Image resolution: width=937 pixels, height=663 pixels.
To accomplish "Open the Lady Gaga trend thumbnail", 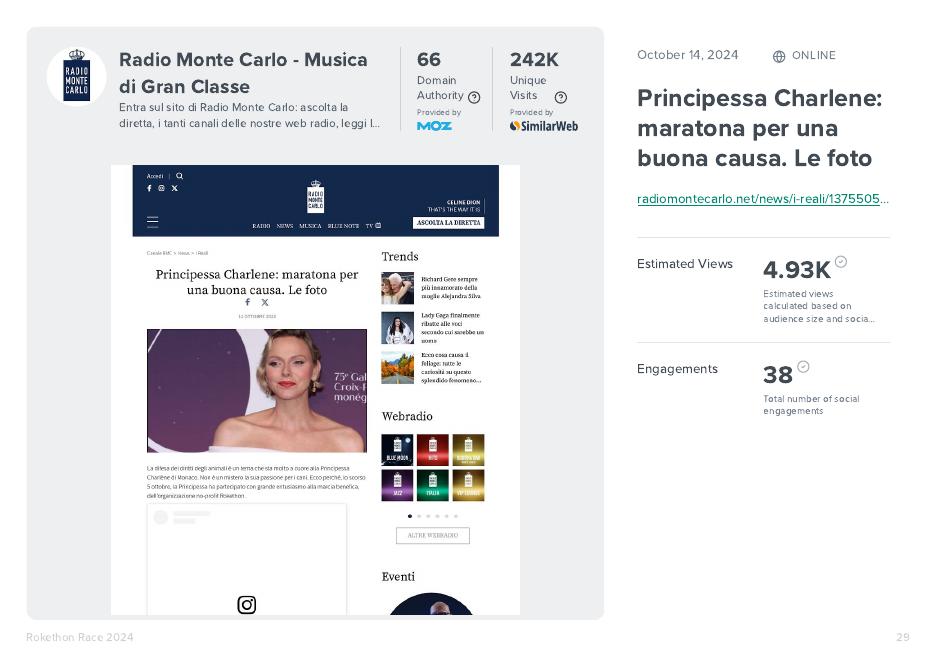I will coord(397,328).
